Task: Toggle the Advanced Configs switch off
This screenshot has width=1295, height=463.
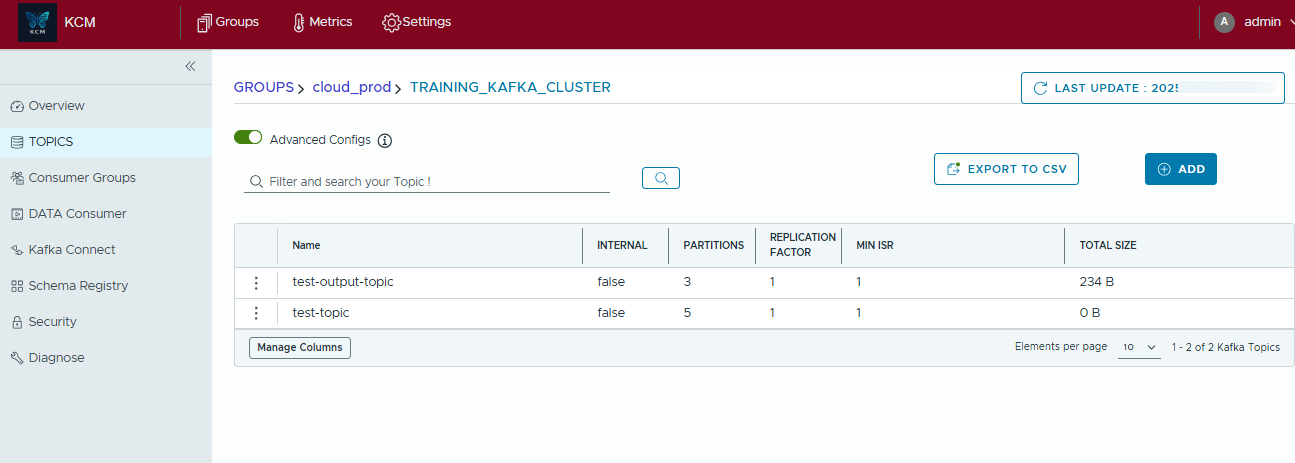Action: pos(248,138)
